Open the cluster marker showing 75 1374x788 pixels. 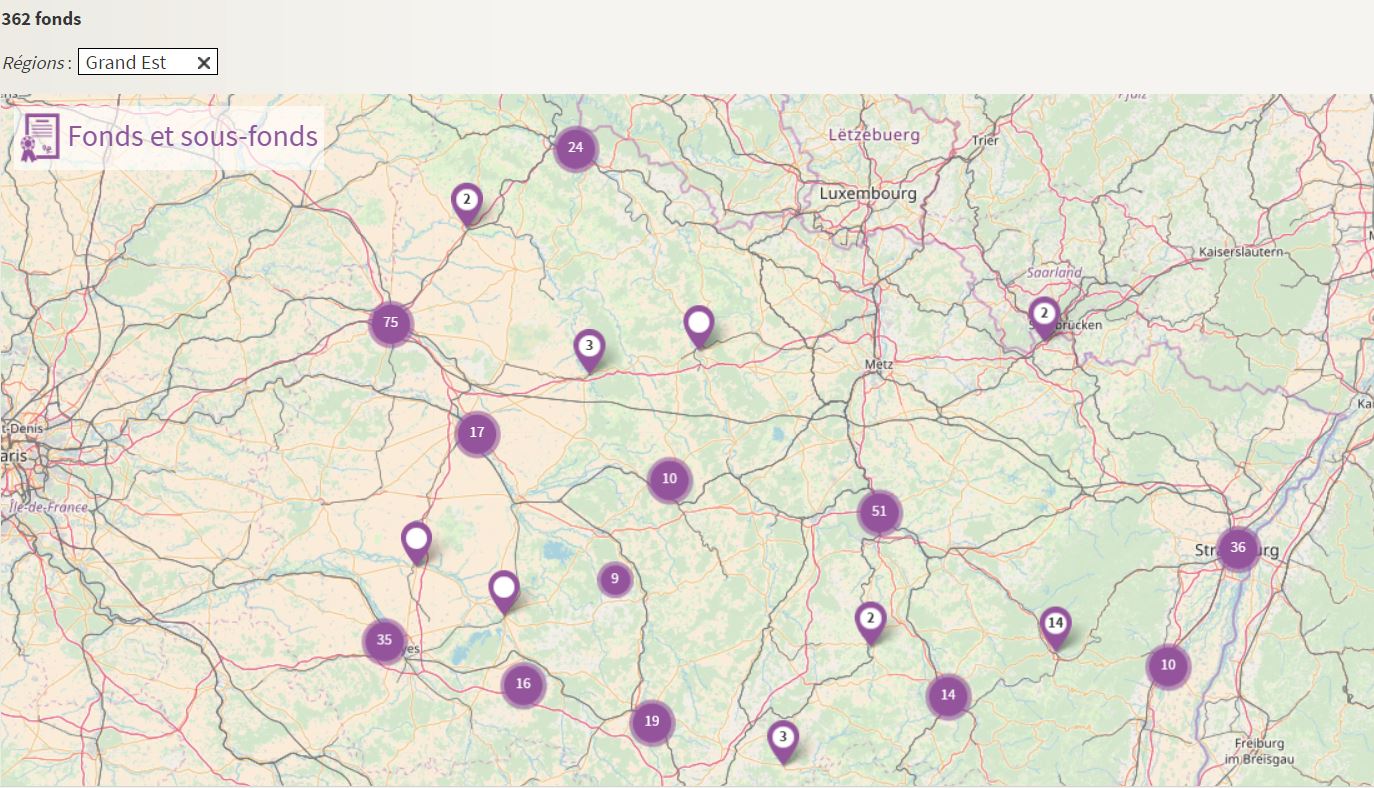coord(391,323)
